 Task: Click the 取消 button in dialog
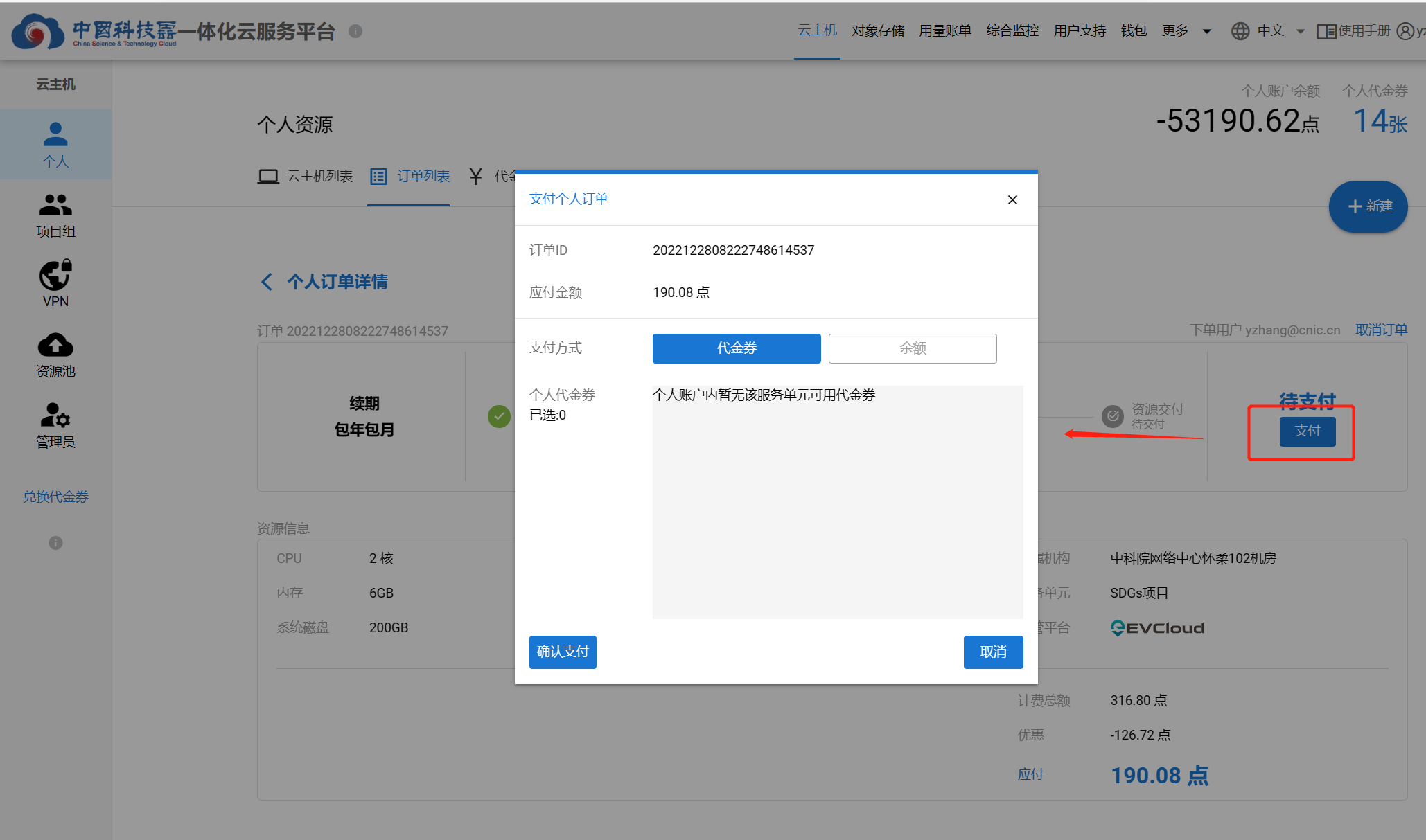[993, 652]
